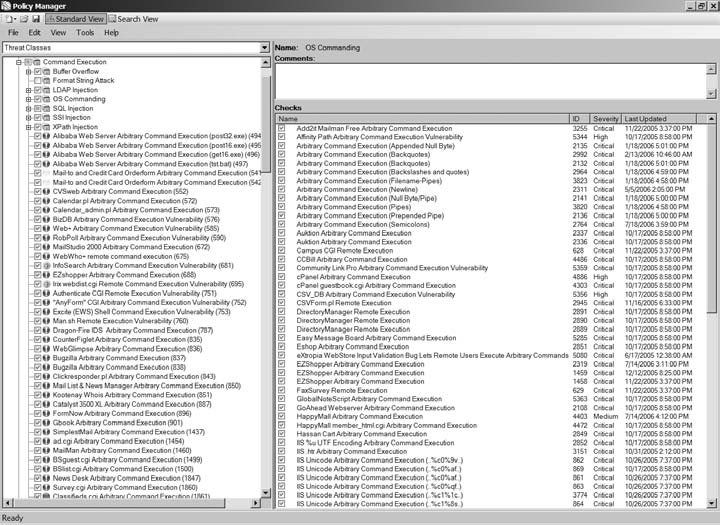
Task: Click globe icon for Survey.cgi entry (1860)
Action: [46, 487]
